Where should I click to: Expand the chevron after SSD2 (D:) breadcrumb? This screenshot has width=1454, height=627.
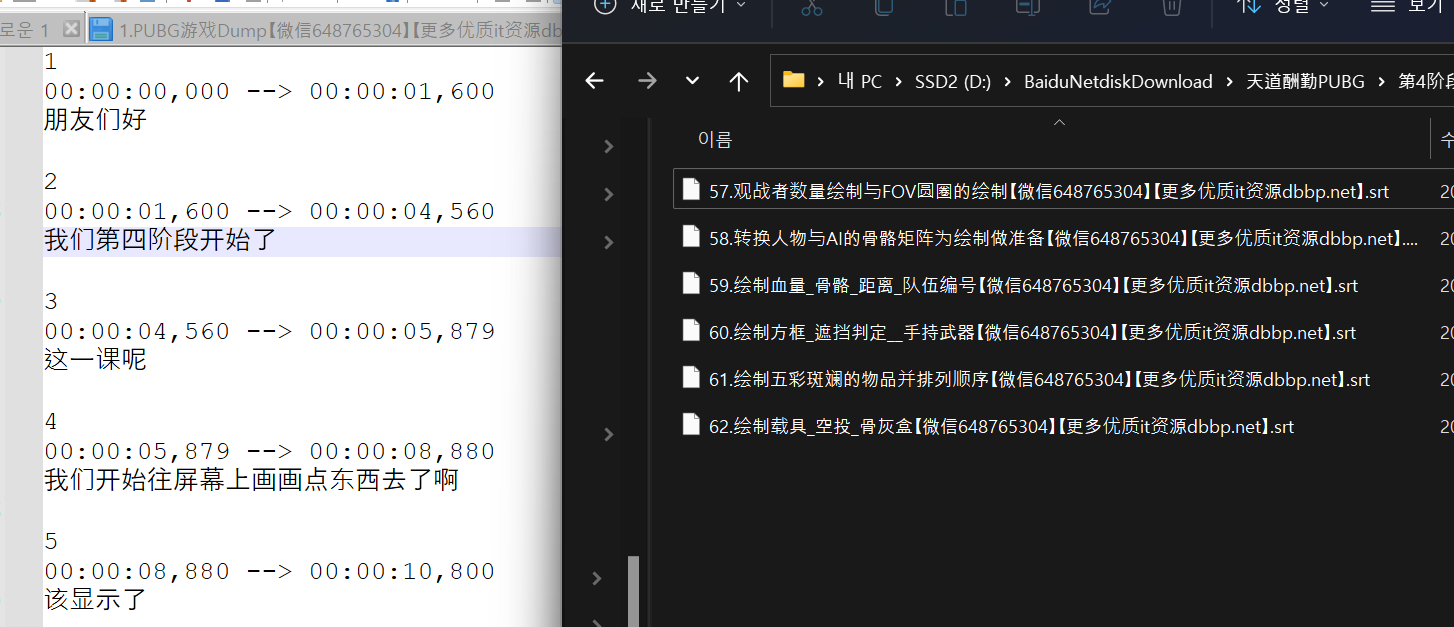1007,82
